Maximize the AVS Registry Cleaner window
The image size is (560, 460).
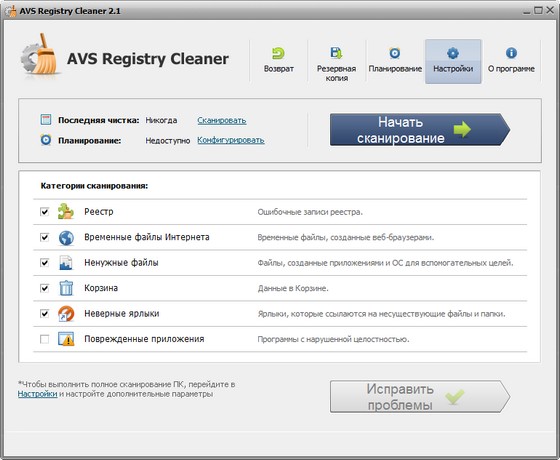538,11
